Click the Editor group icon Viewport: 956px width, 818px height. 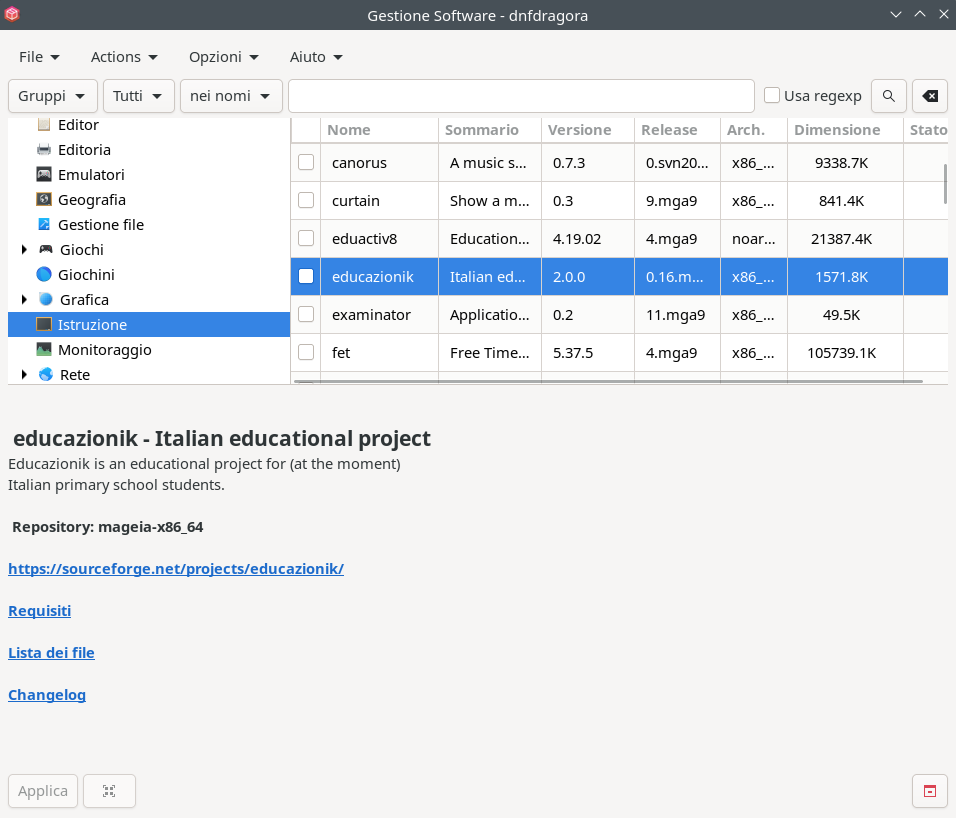pyautogui.click(x=44, y=125)
